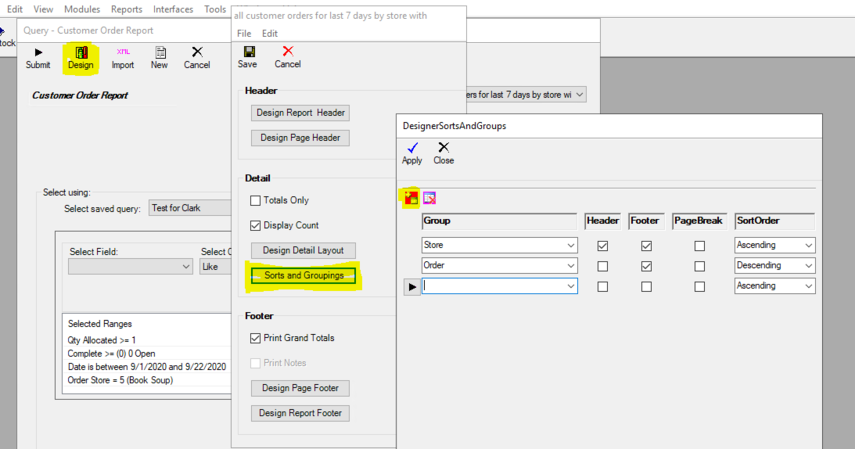Change Order SortOrder Descending dropdown
Image resolution: width=855 pixels, height=449 pixels.
point(774,266)
